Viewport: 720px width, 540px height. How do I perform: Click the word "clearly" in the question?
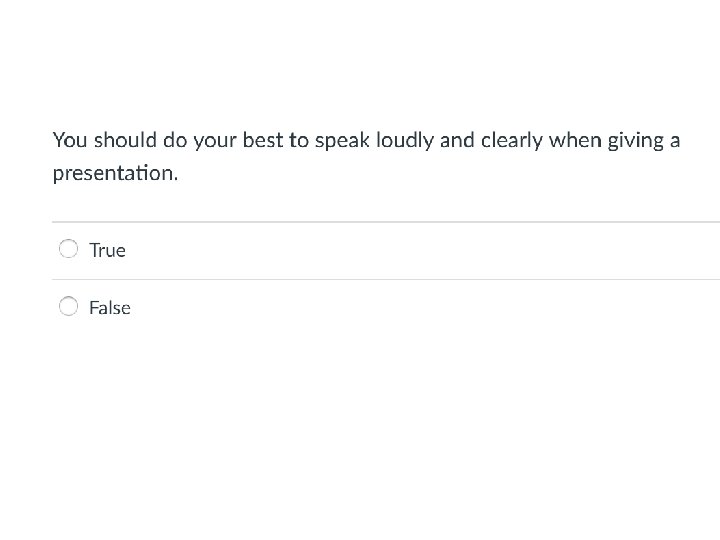click(x=512, y=140)
